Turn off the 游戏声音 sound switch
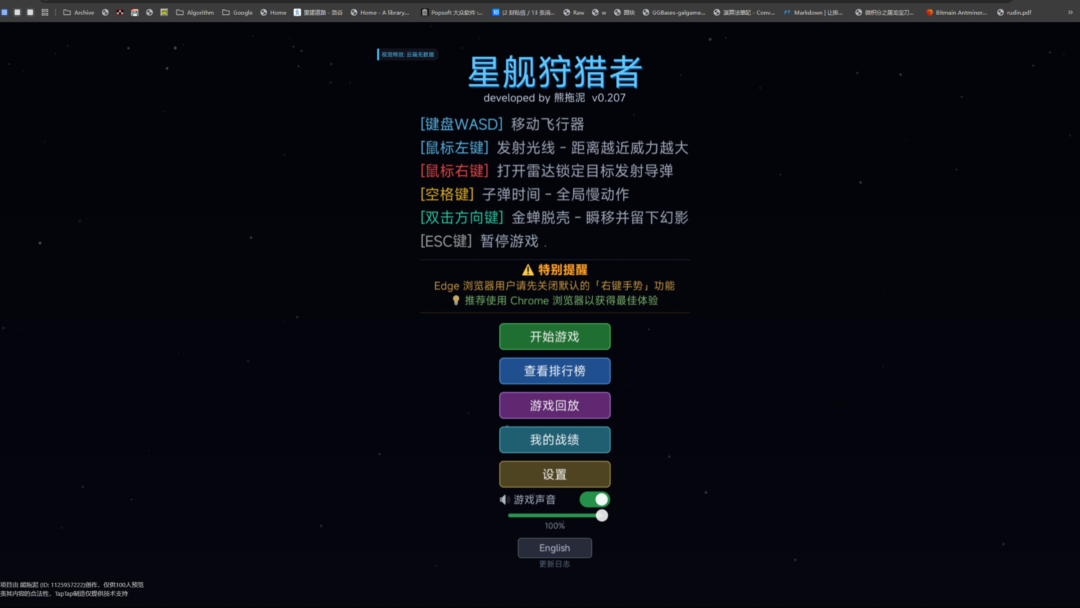 click(x=594, y=499)
